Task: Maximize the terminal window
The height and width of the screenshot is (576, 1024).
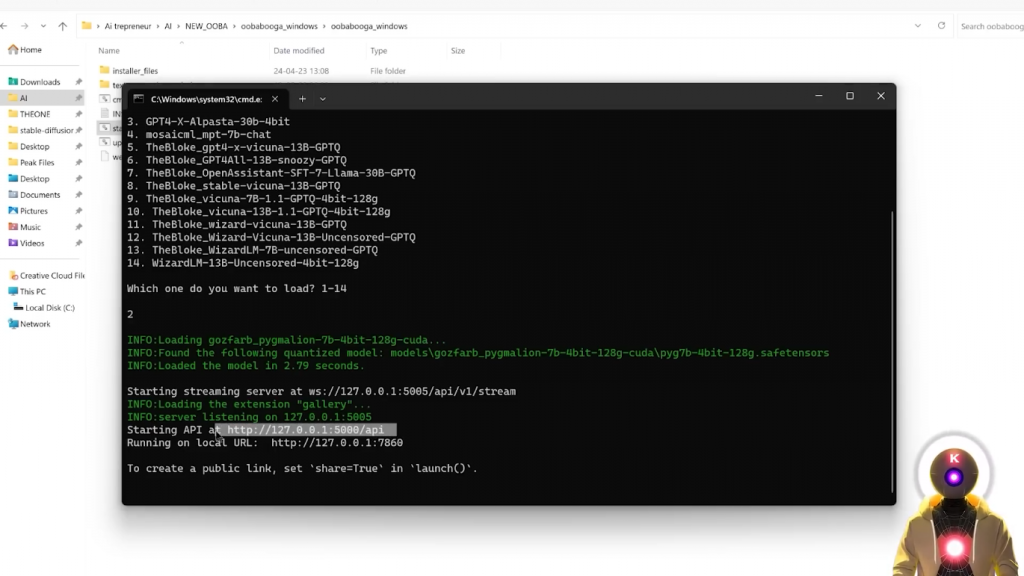Action: click(850, 96)
